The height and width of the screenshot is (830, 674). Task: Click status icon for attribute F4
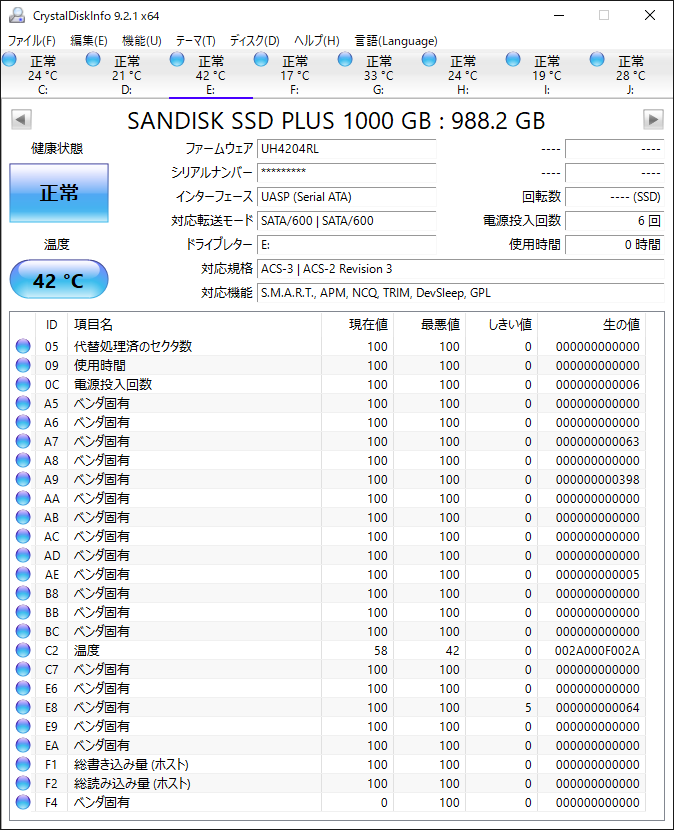coord(23,802)
